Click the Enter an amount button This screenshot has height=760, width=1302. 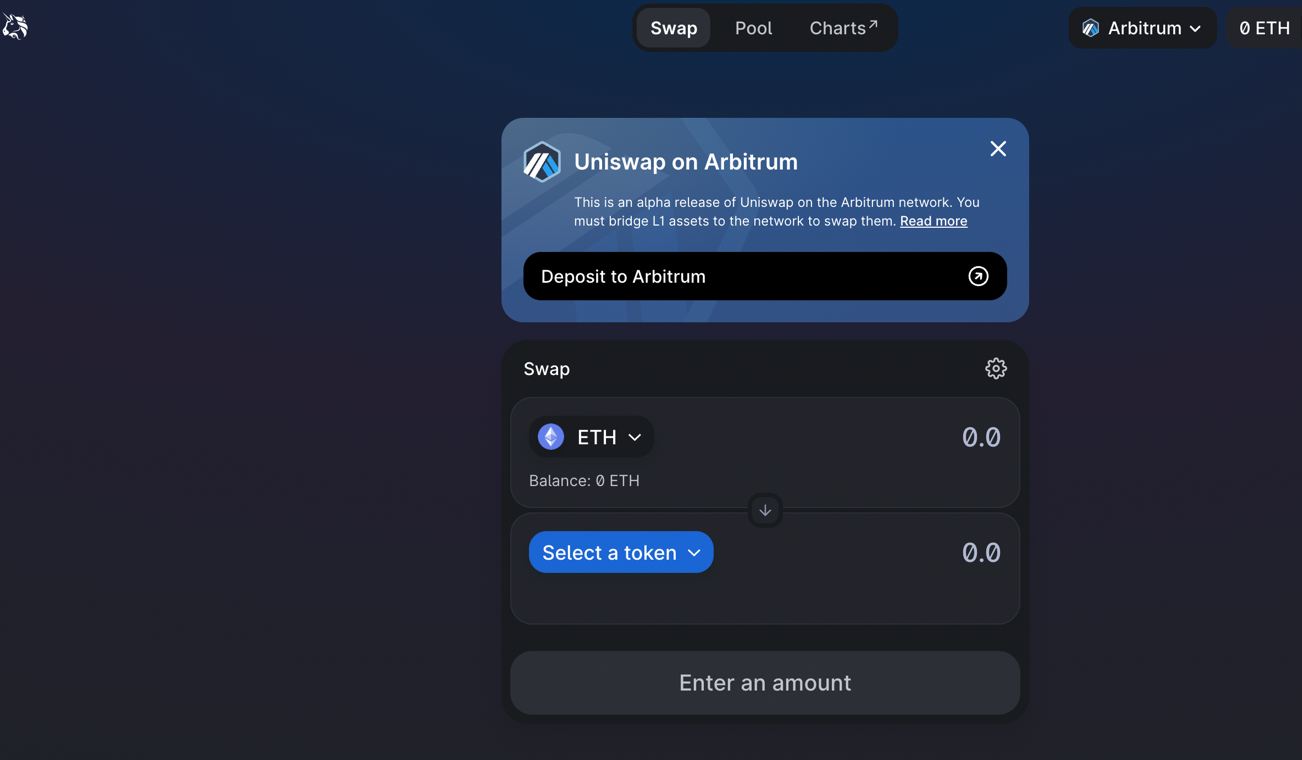[765, 683]
